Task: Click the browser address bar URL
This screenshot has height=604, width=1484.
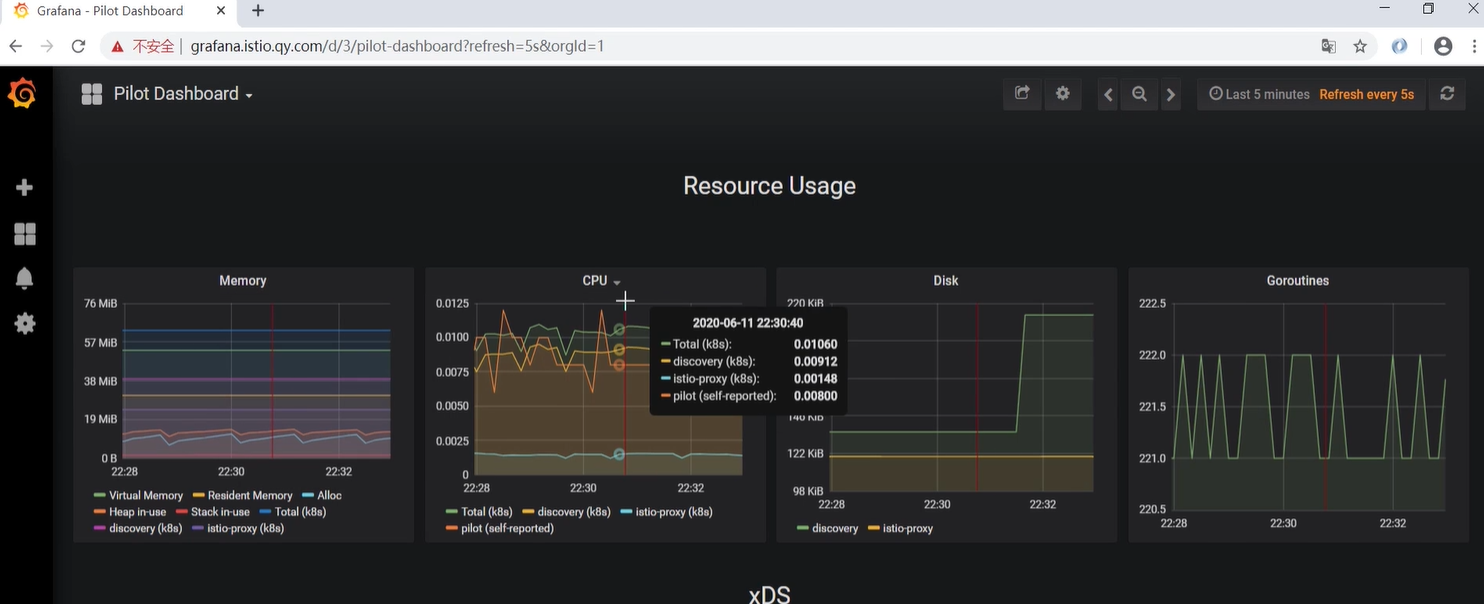Action: pyautogui.click(x=397, y=46)
